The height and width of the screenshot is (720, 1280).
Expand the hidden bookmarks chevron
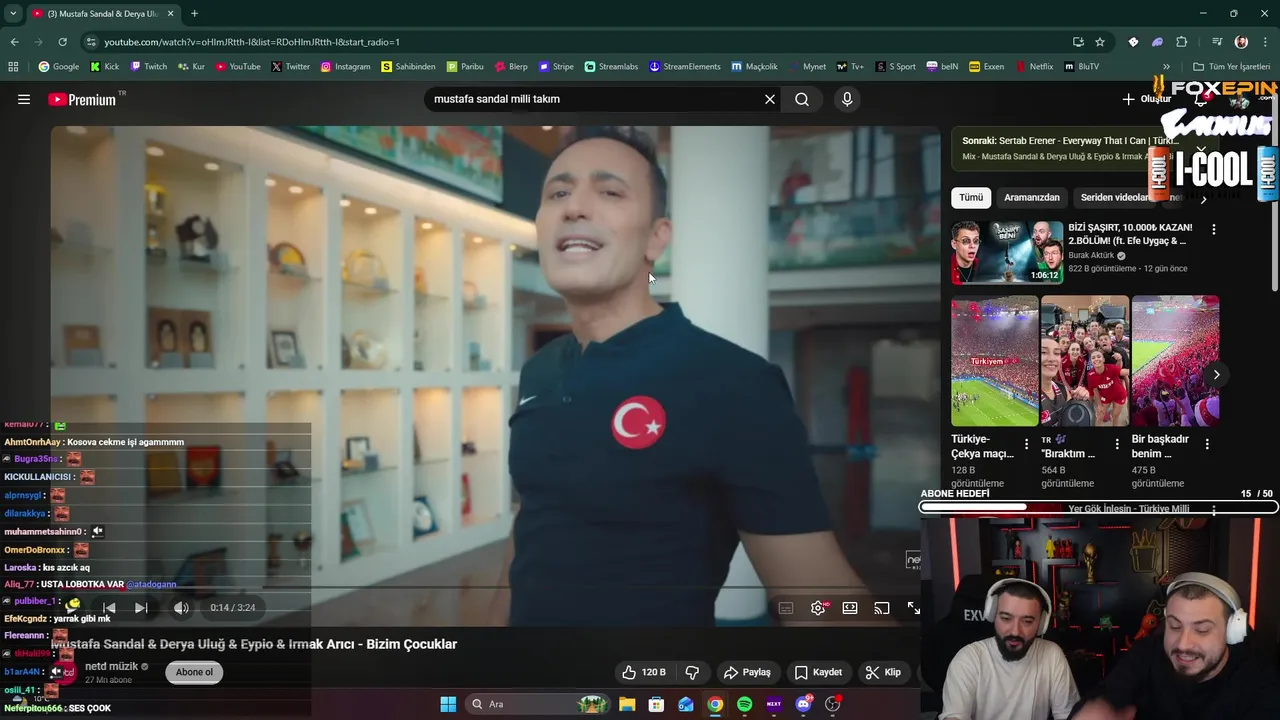[x=1166, y=67]
